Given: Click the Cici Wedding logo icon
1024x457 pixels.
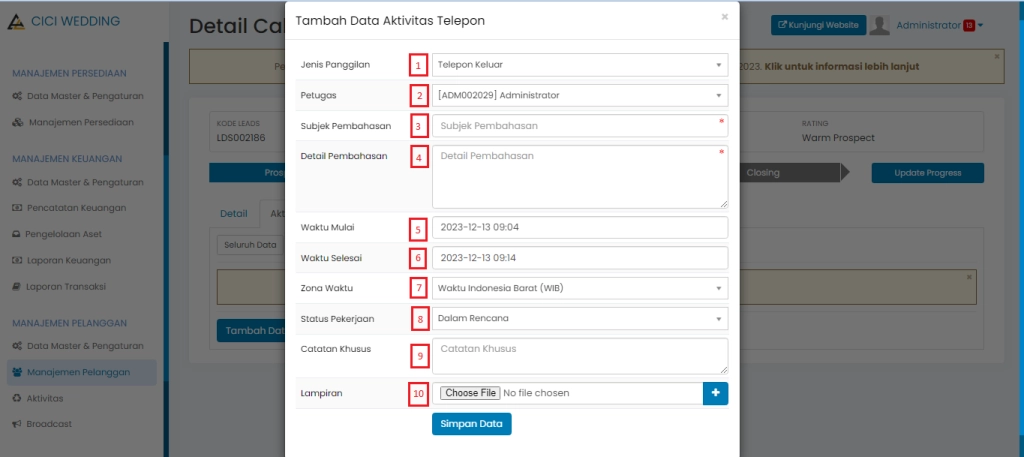Looking at the screenshot, I should coord(16,21).
